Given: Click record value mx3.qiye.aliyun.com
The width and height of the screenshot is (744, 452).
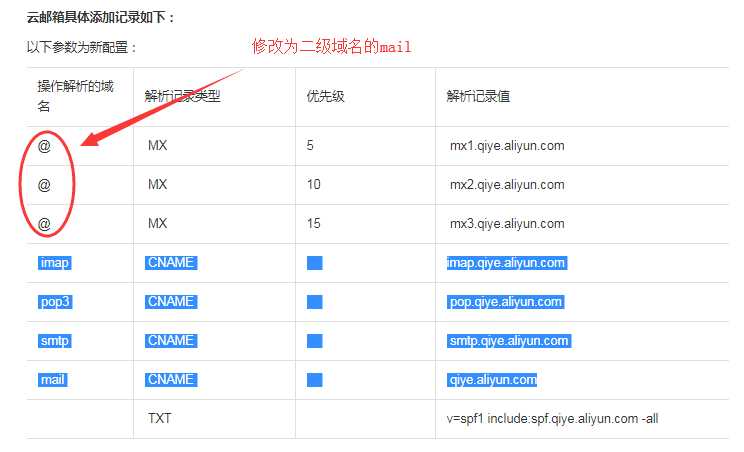Looking at the screenshot, I should [507, 223].
